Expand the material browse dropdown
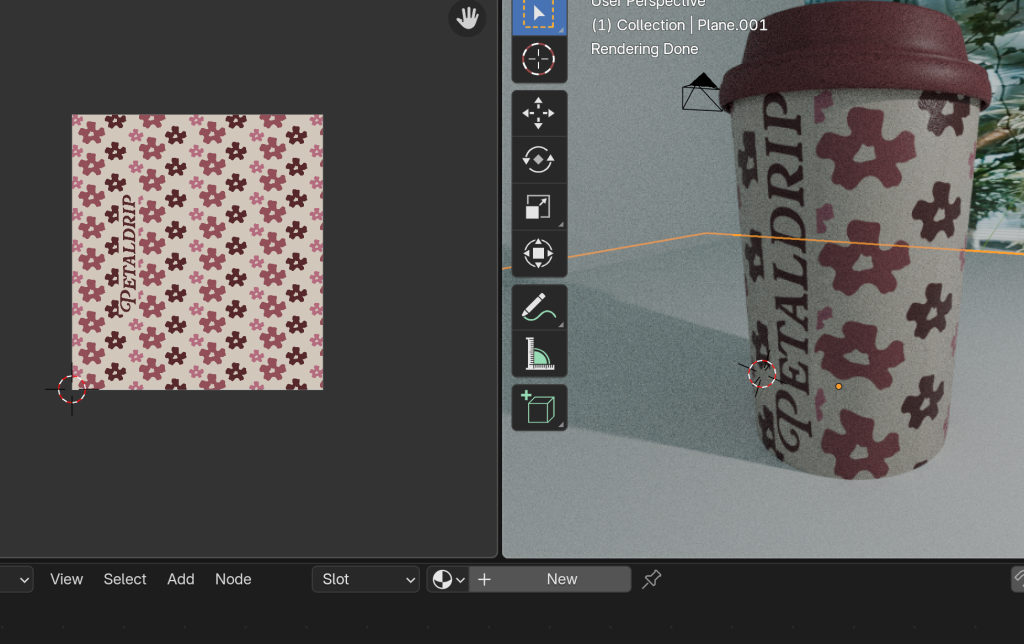Viewport: 1024px width, 644px height. 448,579
